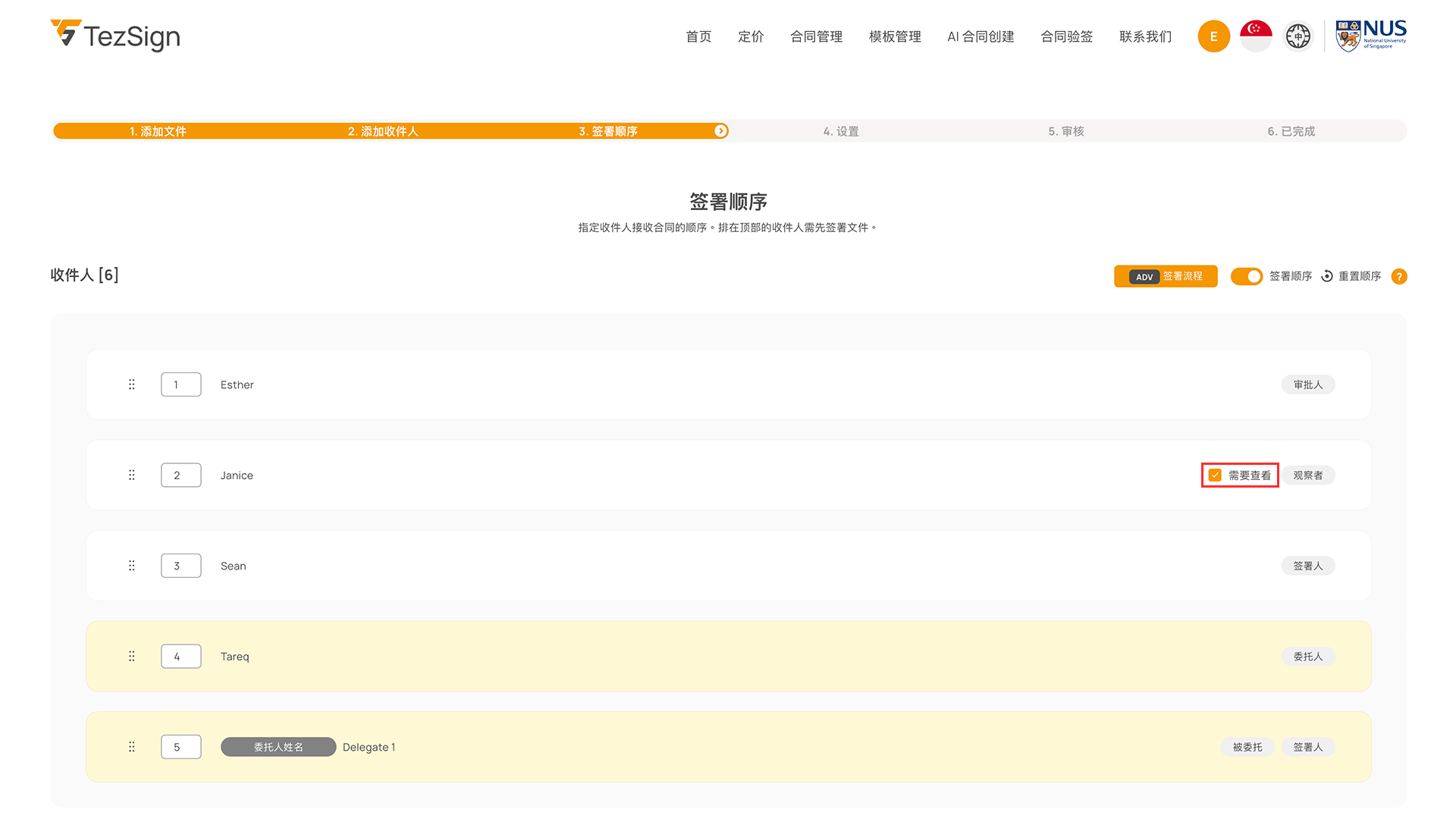
Task: Click the Singapore flag region icon
Action: [x=1256, y=36]
